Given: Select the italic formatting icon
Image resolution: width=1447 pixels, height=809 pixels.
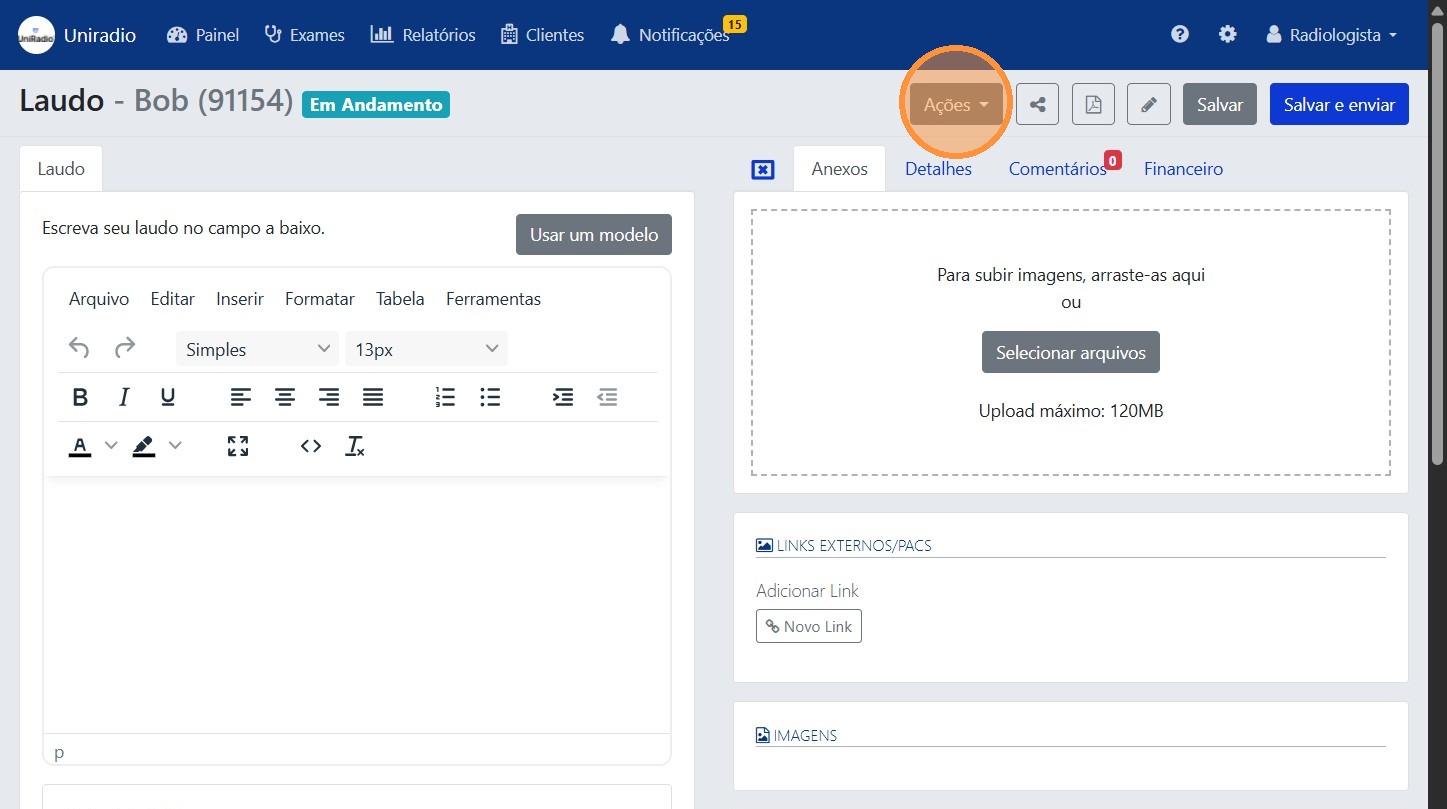Looking at the screenshot, I should point(124,396).
